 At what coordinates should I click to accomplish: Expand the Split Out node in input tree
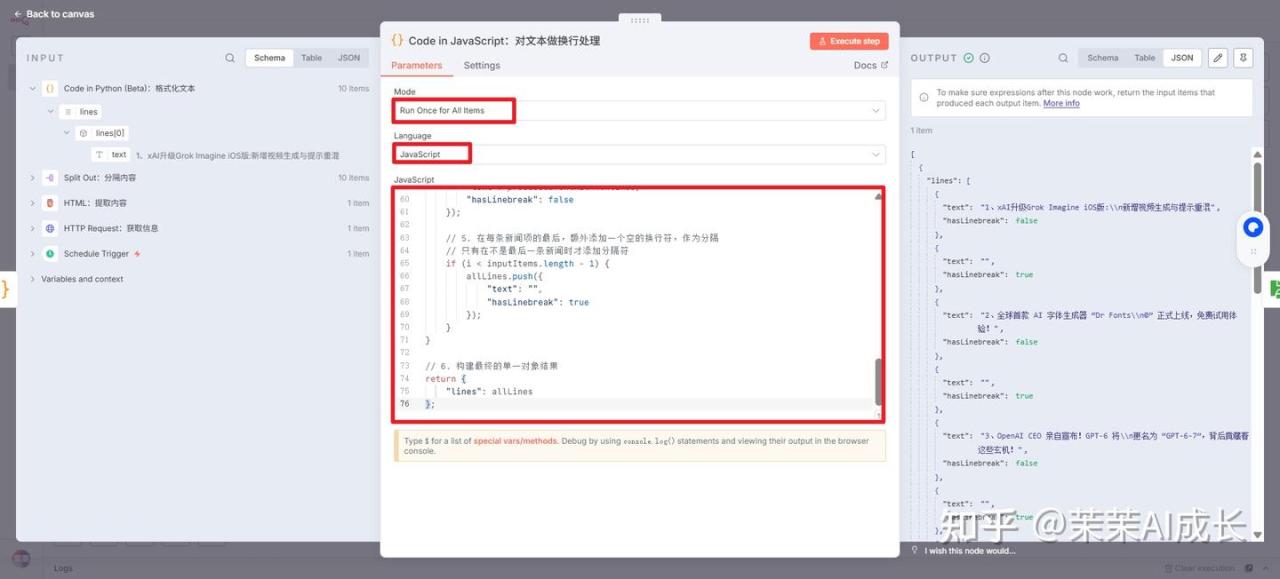[x=33, y=178]
